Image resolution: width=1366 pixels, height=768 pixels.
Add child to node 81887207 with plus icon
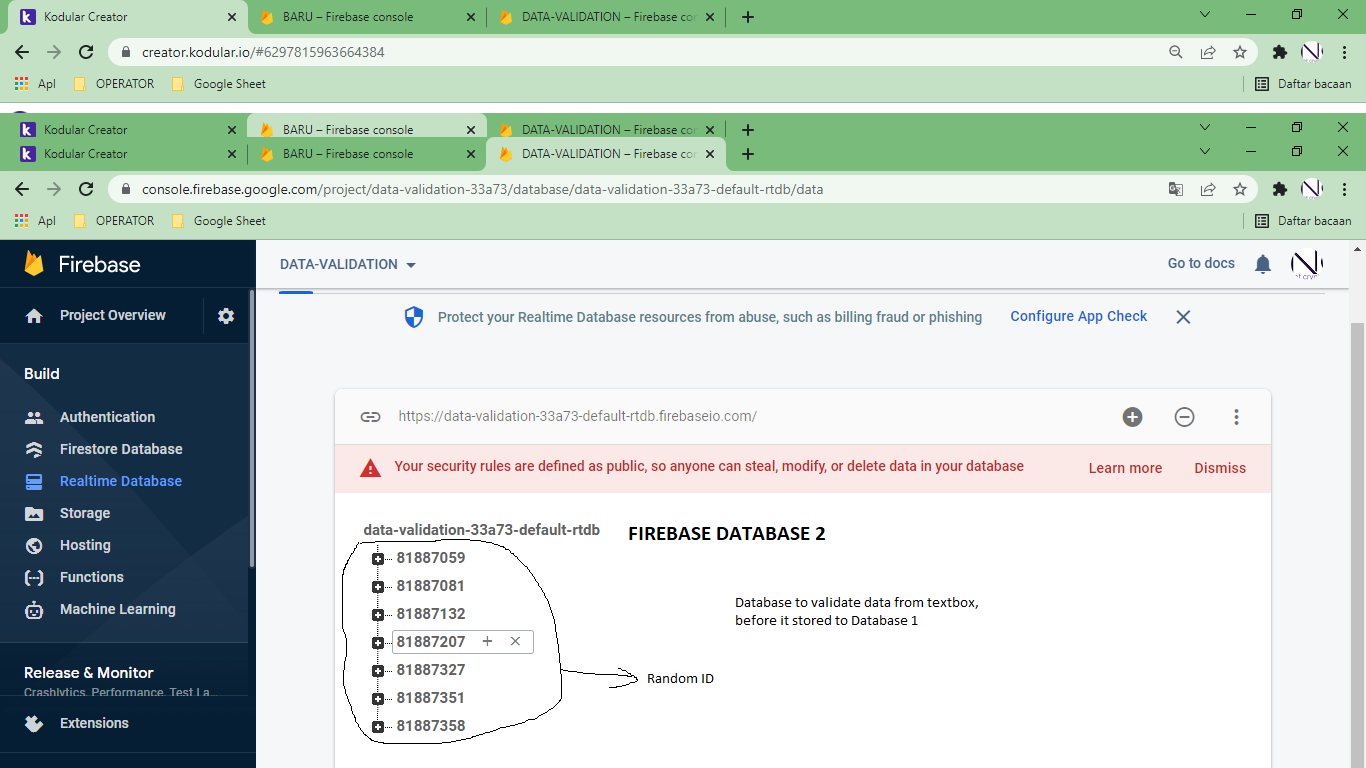[x=488, y=641]
